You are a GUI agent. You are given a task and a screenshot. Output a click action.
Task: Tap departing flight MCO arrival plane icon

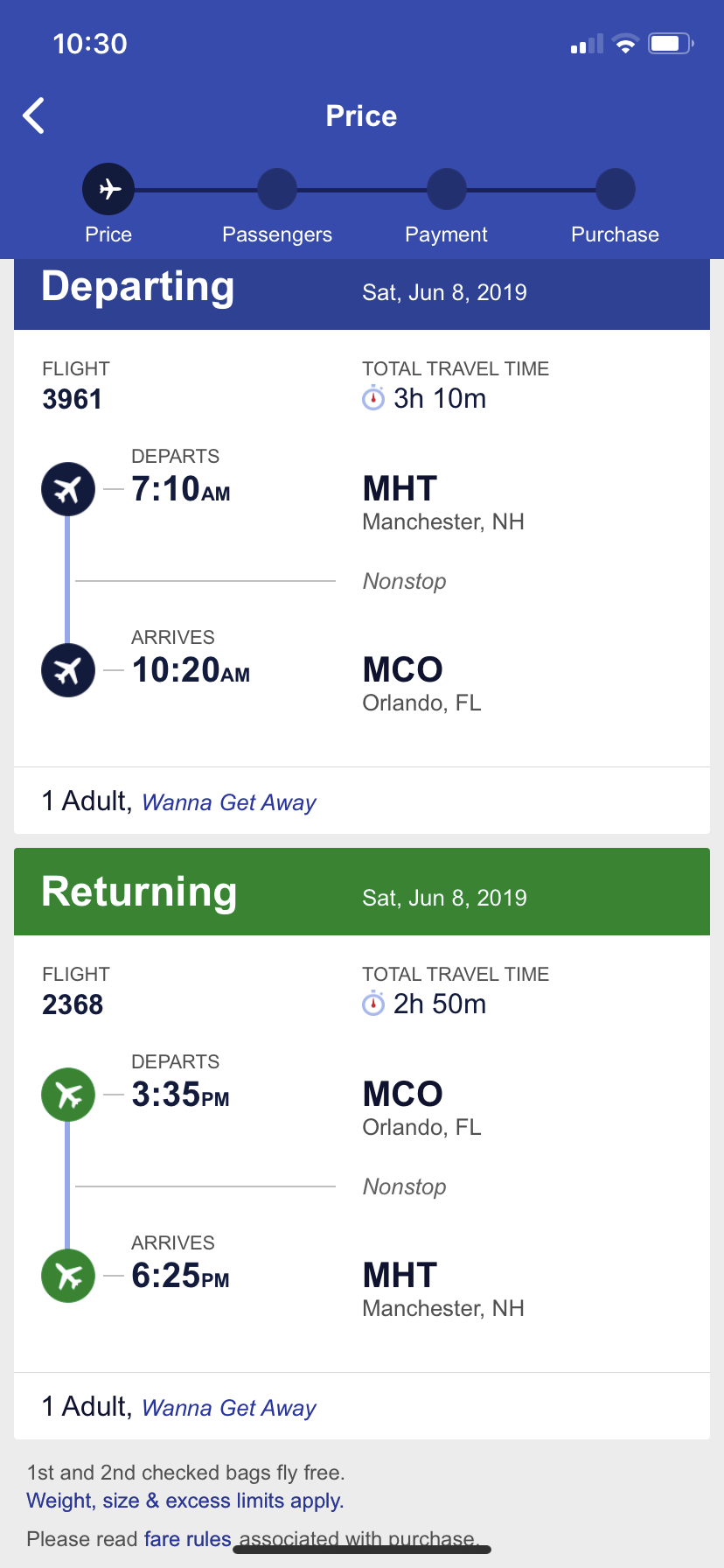[68, 670]
